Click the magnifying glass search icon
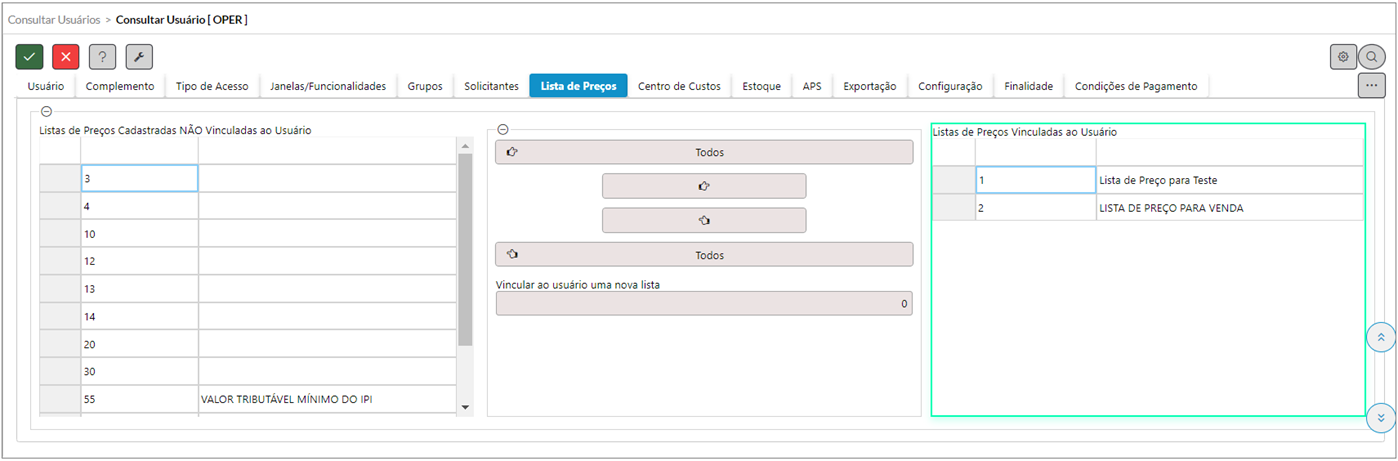Screen dimensions: 1398x461 pos(1372,57)
